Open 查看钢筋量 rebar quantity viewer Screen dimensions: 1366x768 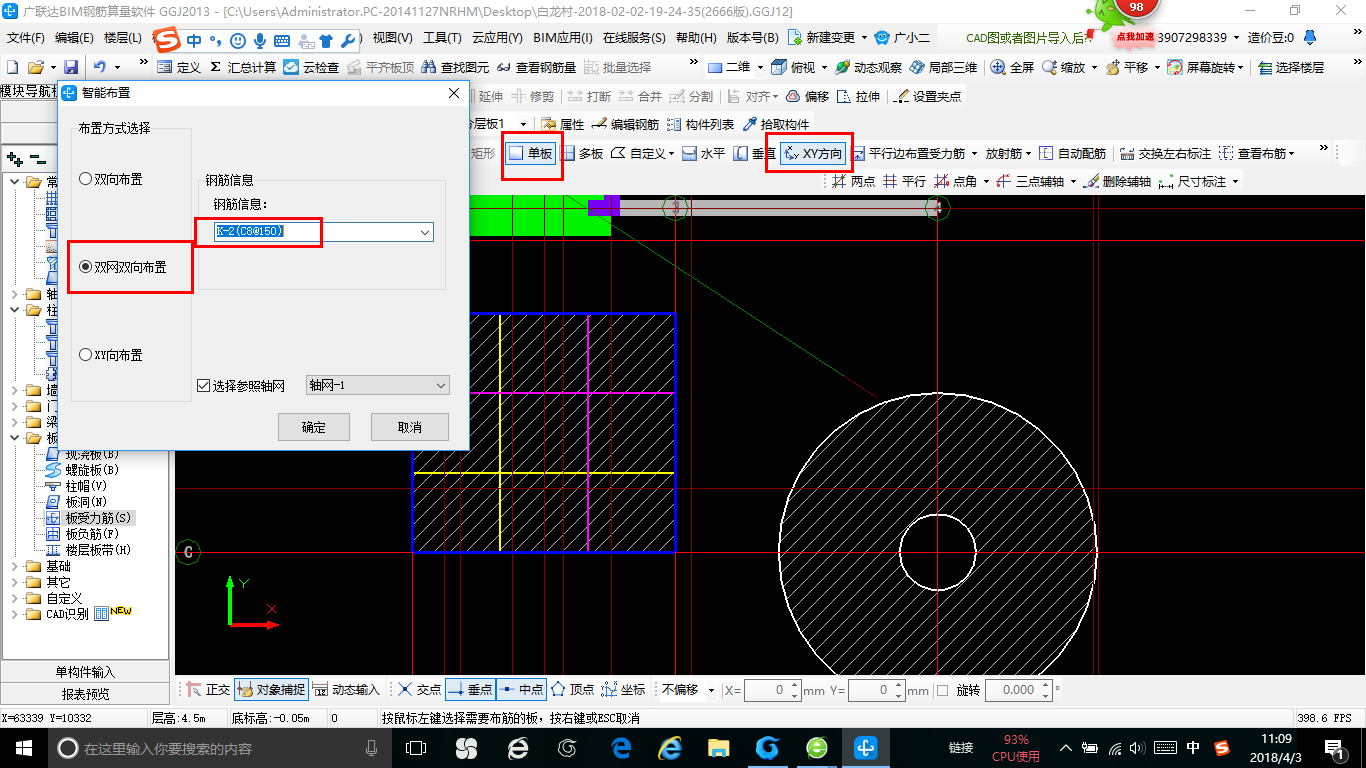coord(536,68)
